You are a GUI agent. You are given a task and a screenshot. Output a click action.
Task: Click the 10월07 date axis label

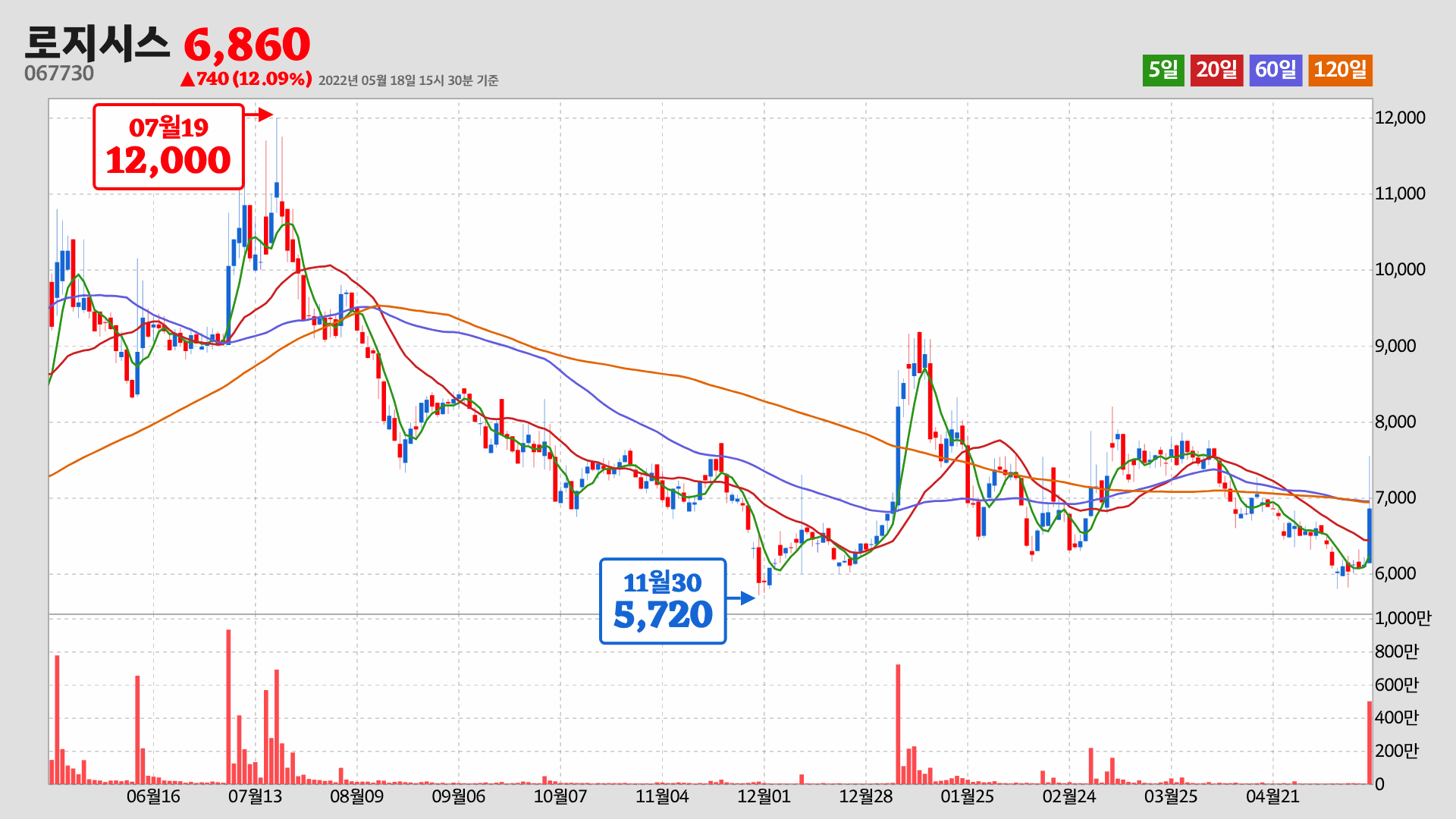tap(560, 796)
